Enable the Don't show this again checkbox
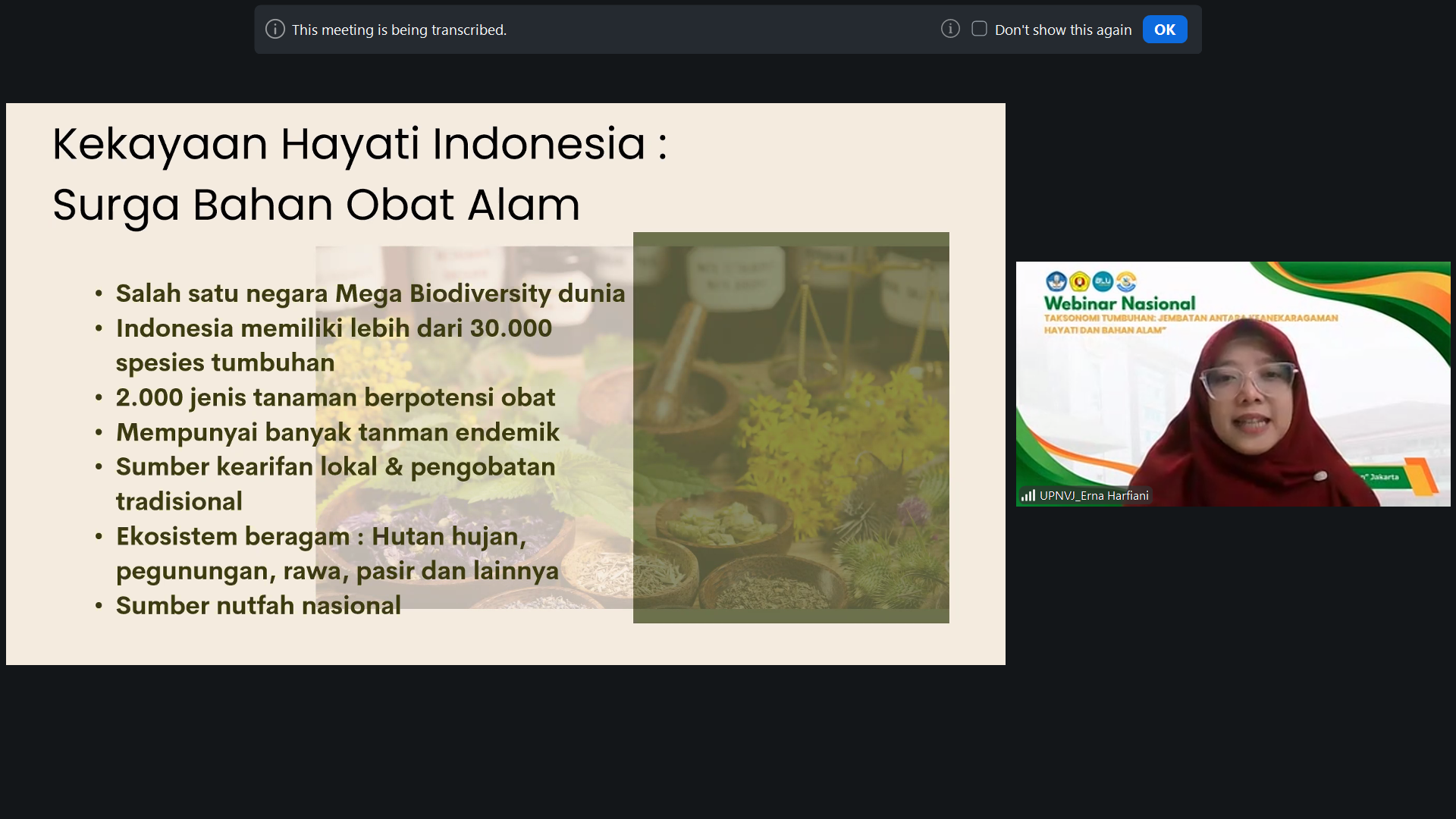This screenshot has width=1456, height=819. click(x=979, y=29)
